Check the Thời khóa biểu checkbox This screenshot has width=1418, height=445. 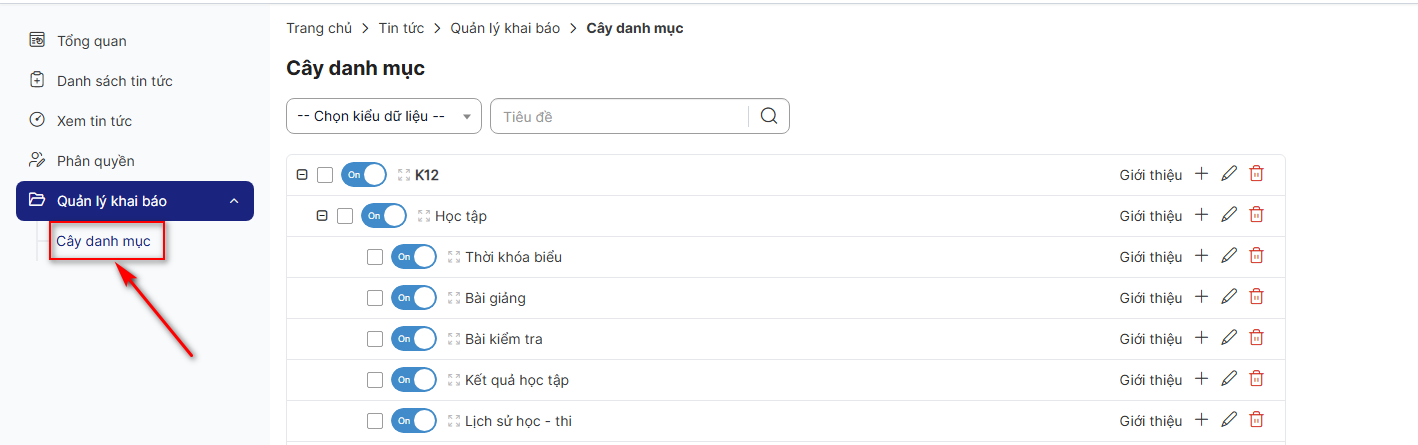click(x=375, y=257)
